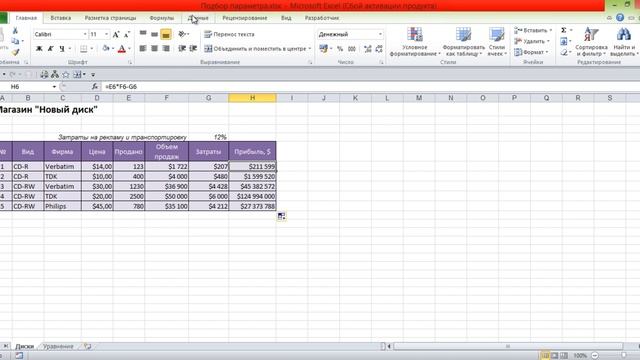
Task: Open the borders dropdown arrow
Action: click(x=91, y=49)
